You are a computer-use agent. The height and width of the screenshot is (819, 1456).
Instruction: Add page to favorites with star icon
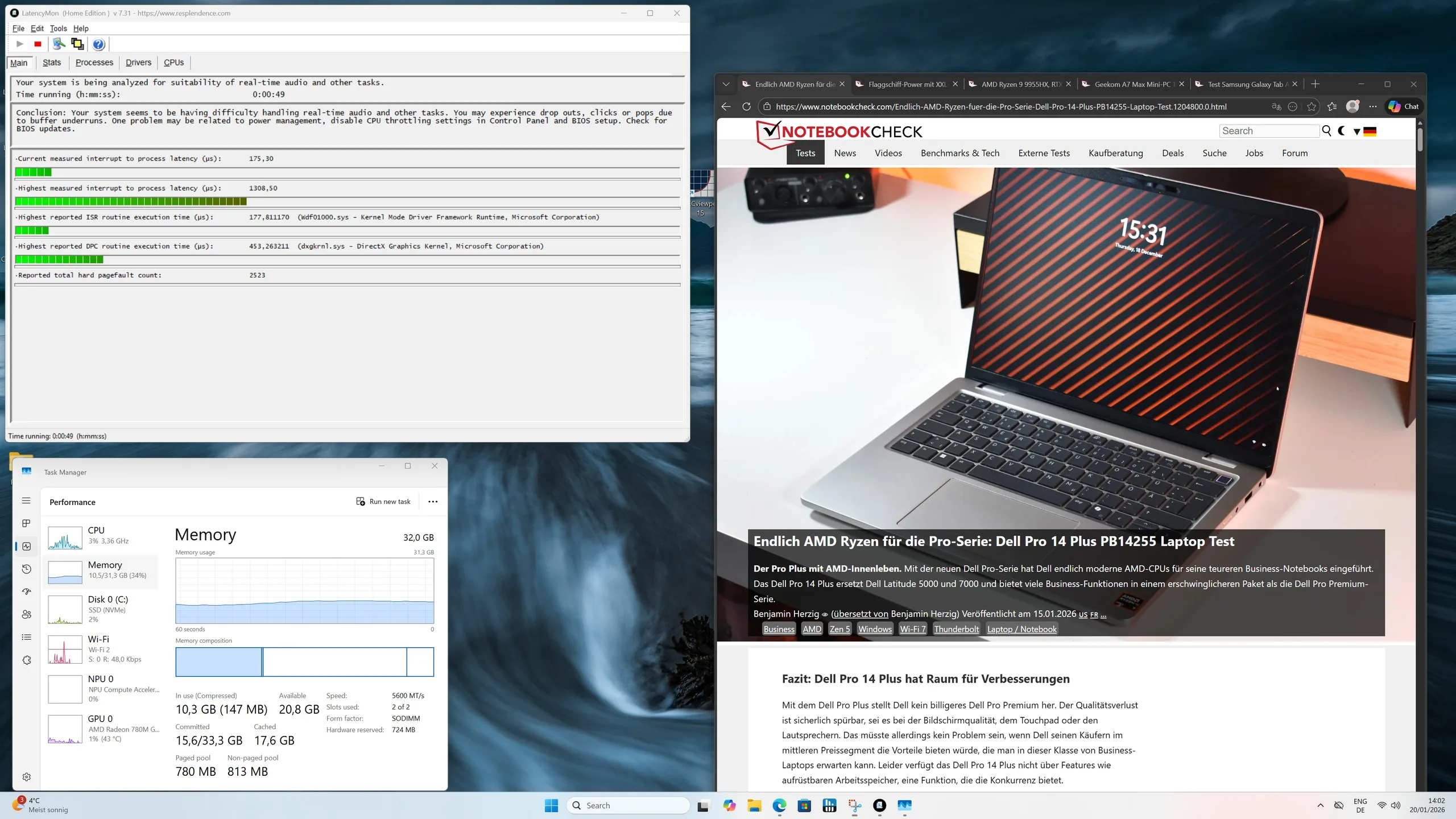pos(1312,106)
